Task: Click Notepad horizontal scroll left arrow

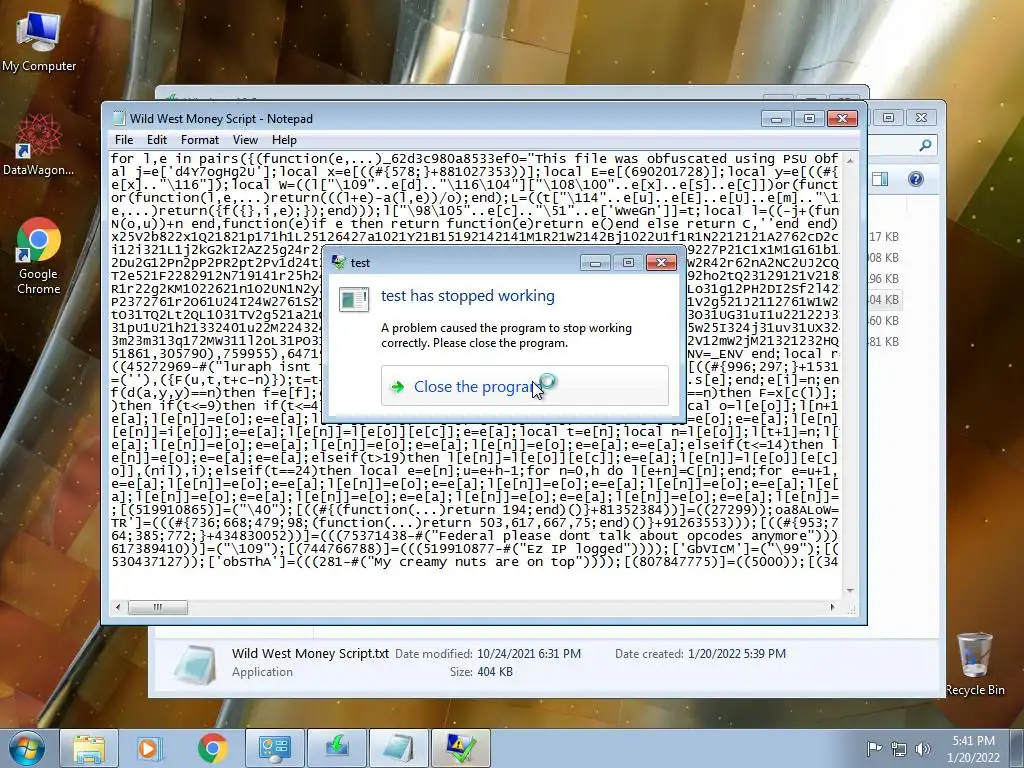Action: 118,607
